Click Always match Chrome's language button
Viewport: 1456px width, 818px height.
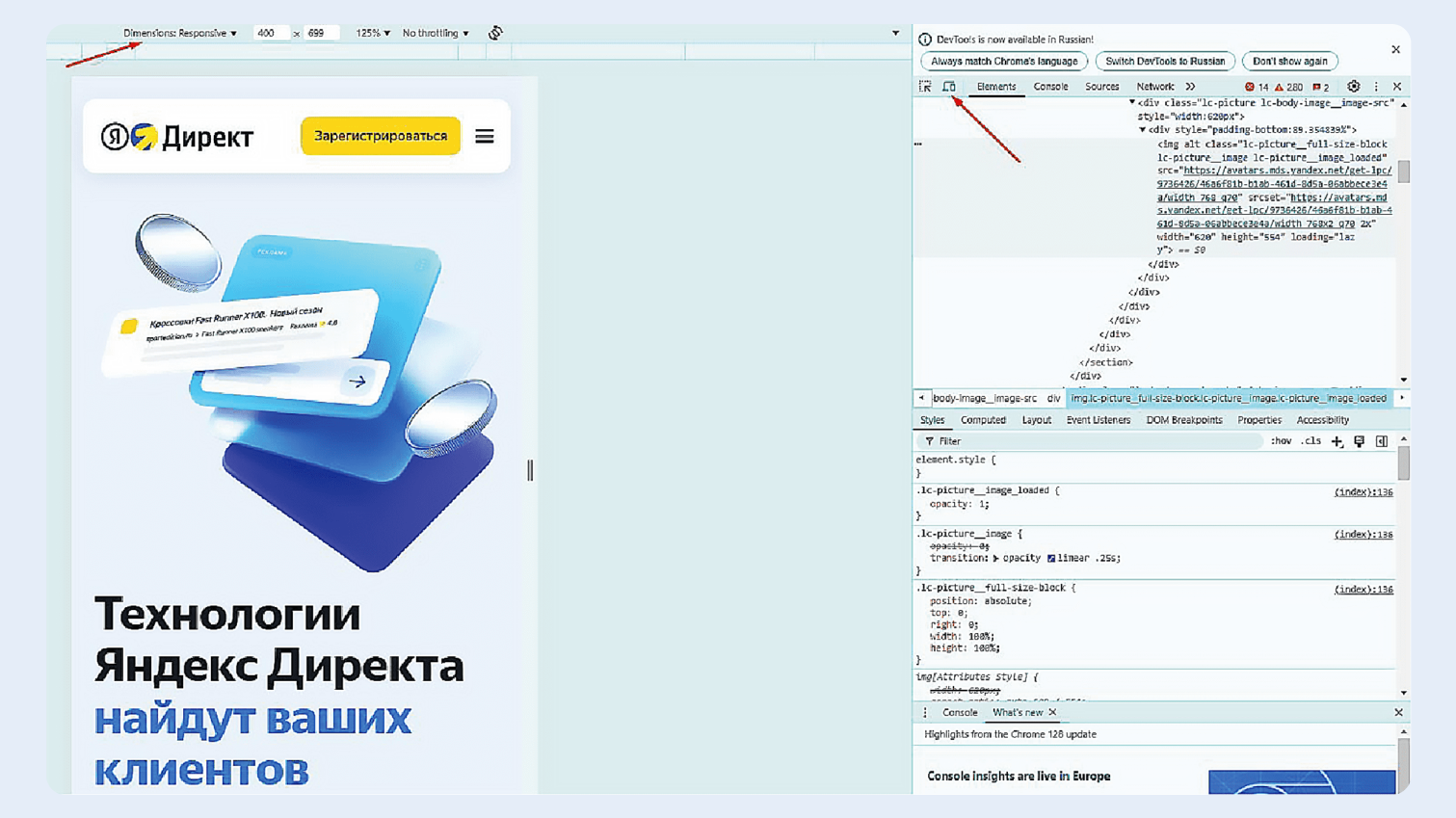[x=1004, y=61]
